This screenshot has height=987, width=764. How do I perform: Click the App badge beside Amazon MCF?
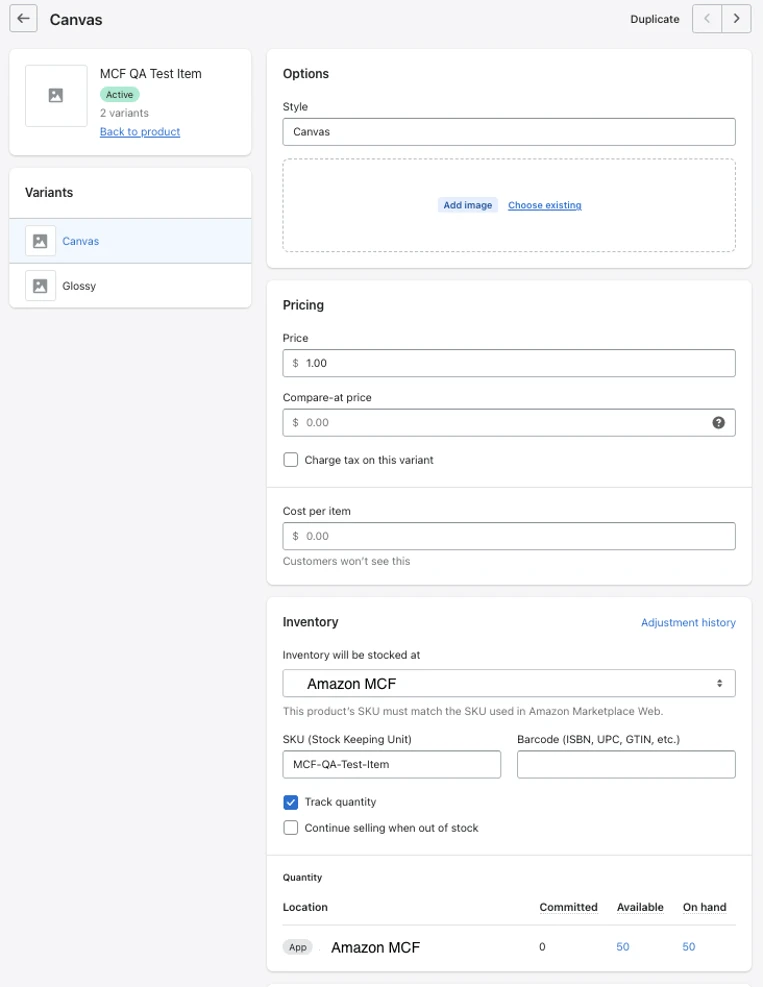[x=298, y=947]
